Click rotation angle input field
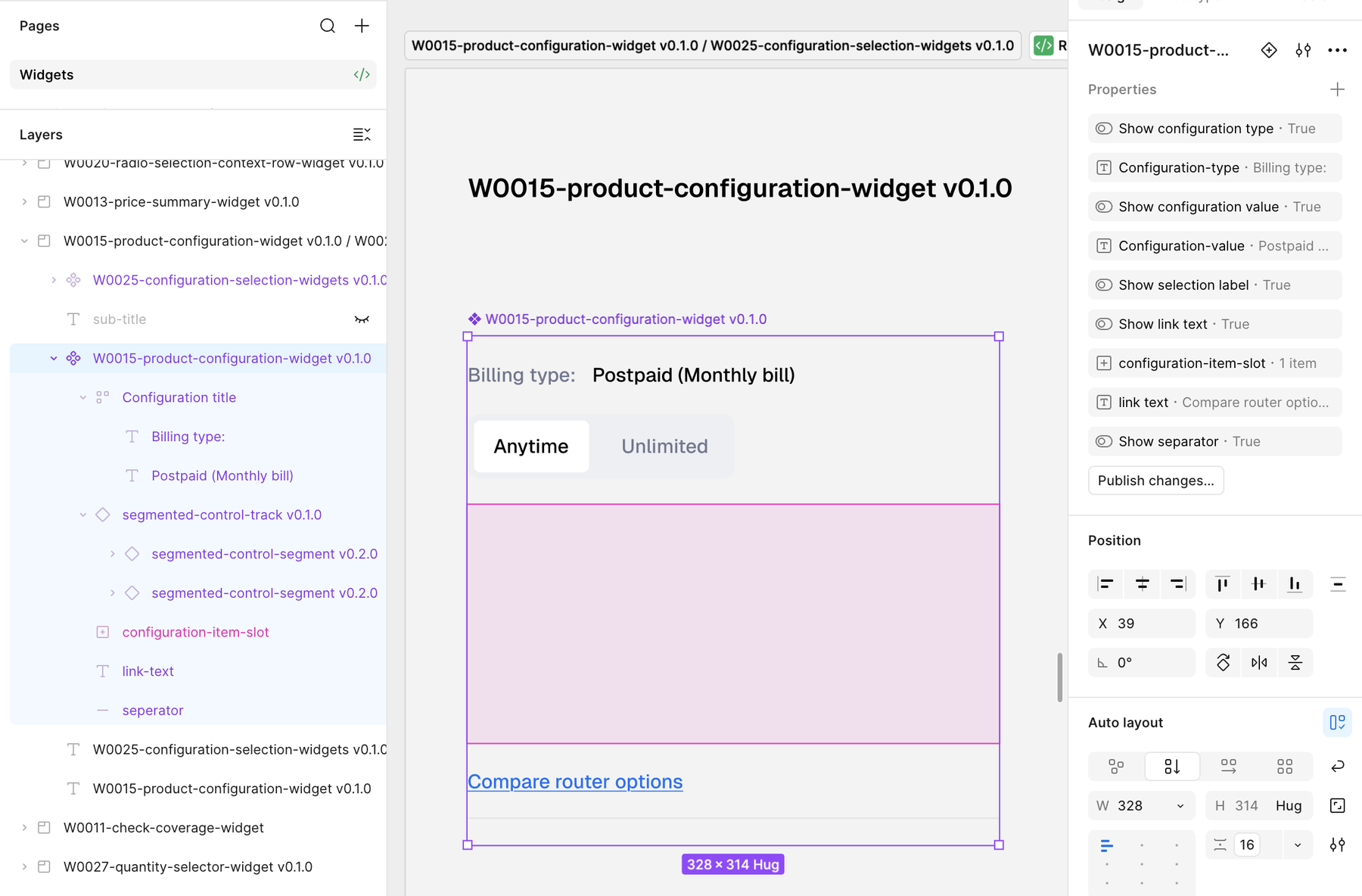 tap(1142, 663)
